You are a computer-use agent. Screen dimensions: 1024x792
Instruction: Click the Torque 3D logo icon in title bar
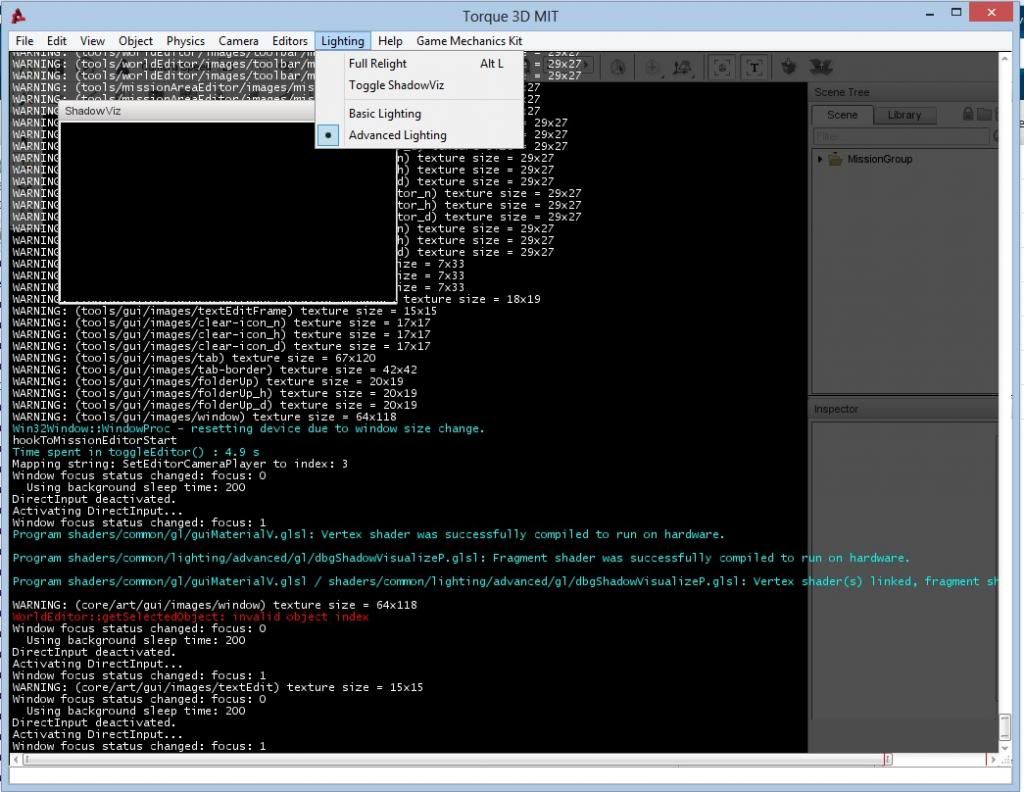tap(19, 15)
